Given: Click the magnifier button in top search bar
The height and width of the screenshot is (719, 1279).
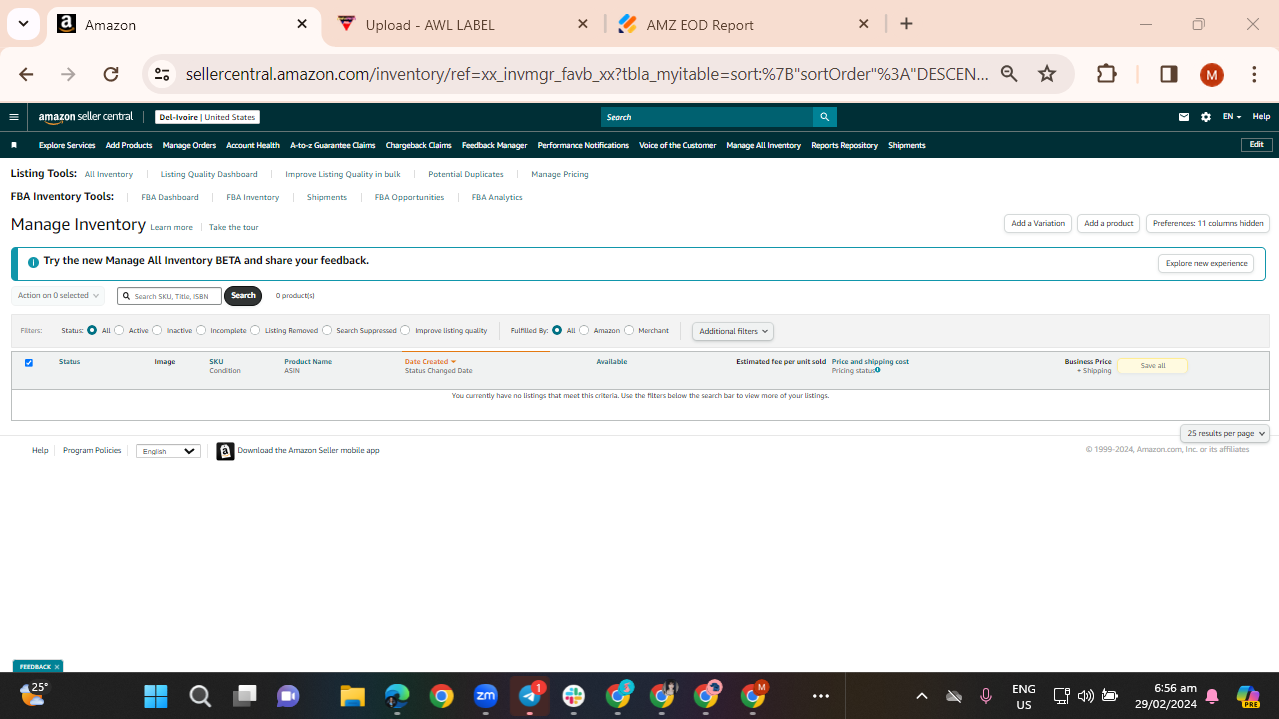Looking at the screenshot, I should coord(825,117).
